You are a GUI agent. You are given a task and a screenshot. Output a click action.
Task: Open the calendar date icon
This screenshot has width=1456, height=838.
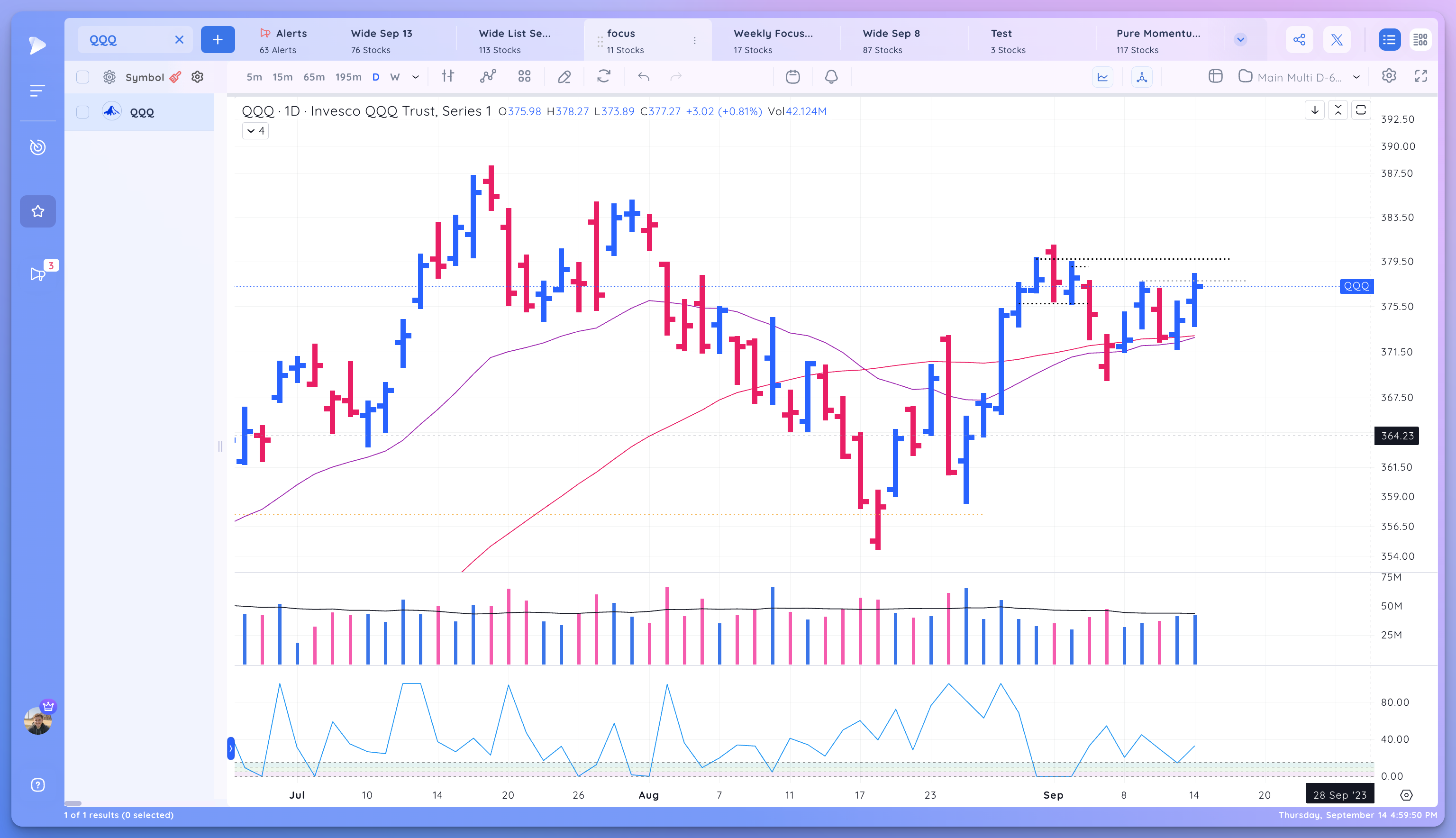pyautogui.click(x=793, y=77)
